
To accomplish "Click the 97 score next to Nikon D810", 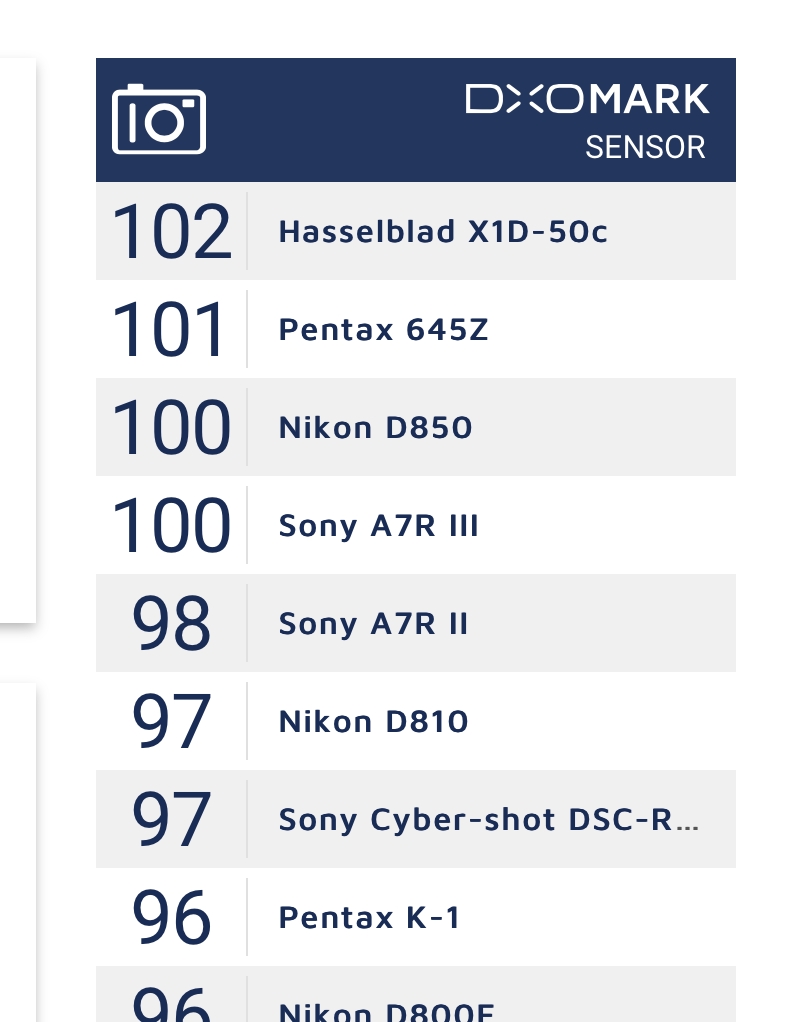I will [x=171, y=722].
